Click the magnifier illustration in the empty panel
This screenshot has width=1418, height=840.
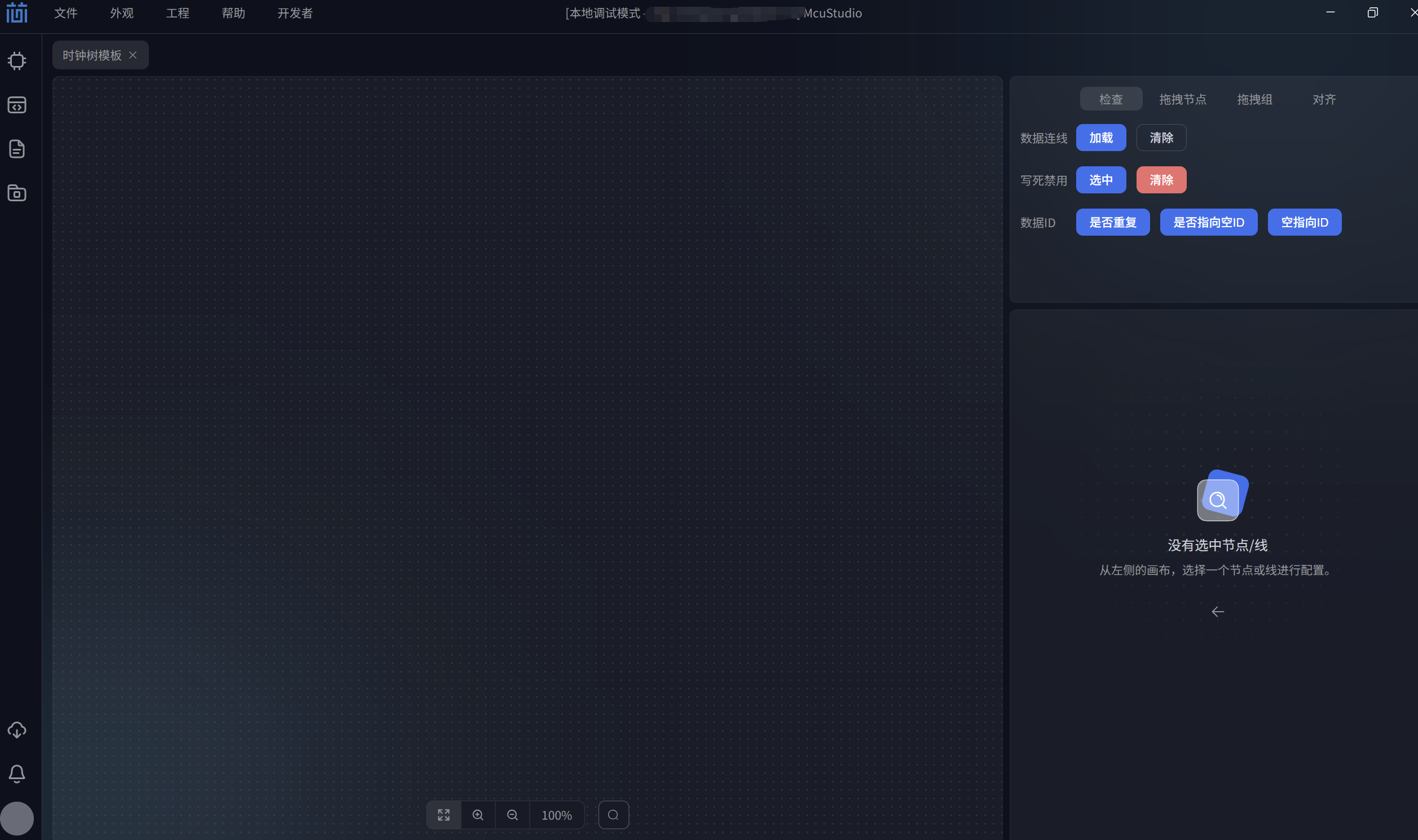[1222, 496]
